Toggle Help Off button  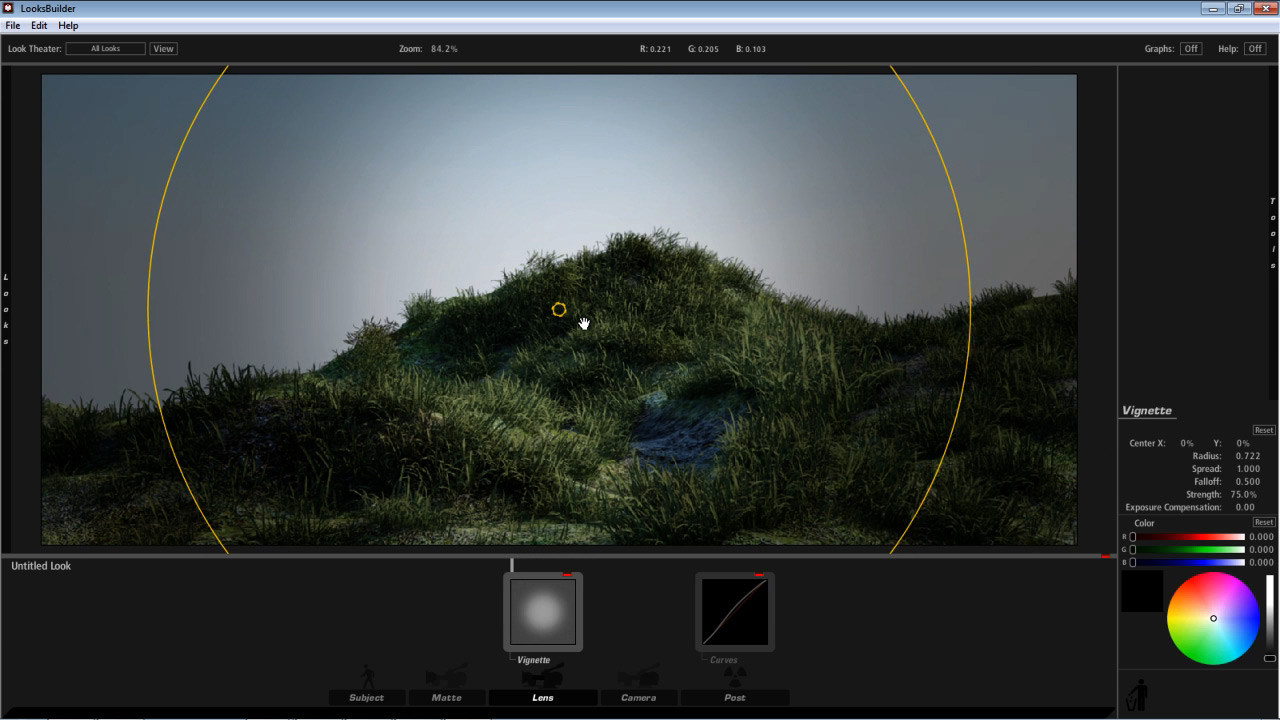(x=1255, y=49)
